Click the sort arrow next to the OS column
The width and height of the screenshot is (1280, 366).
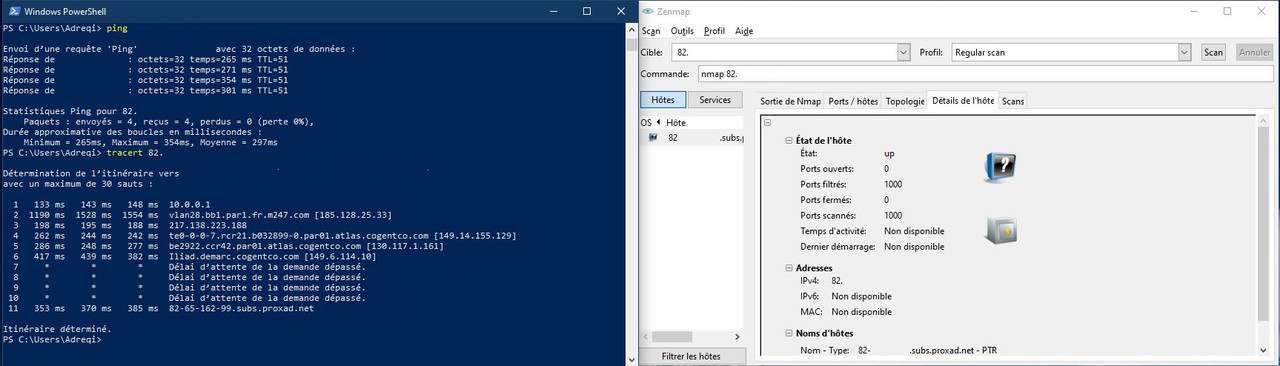point(658,122)
